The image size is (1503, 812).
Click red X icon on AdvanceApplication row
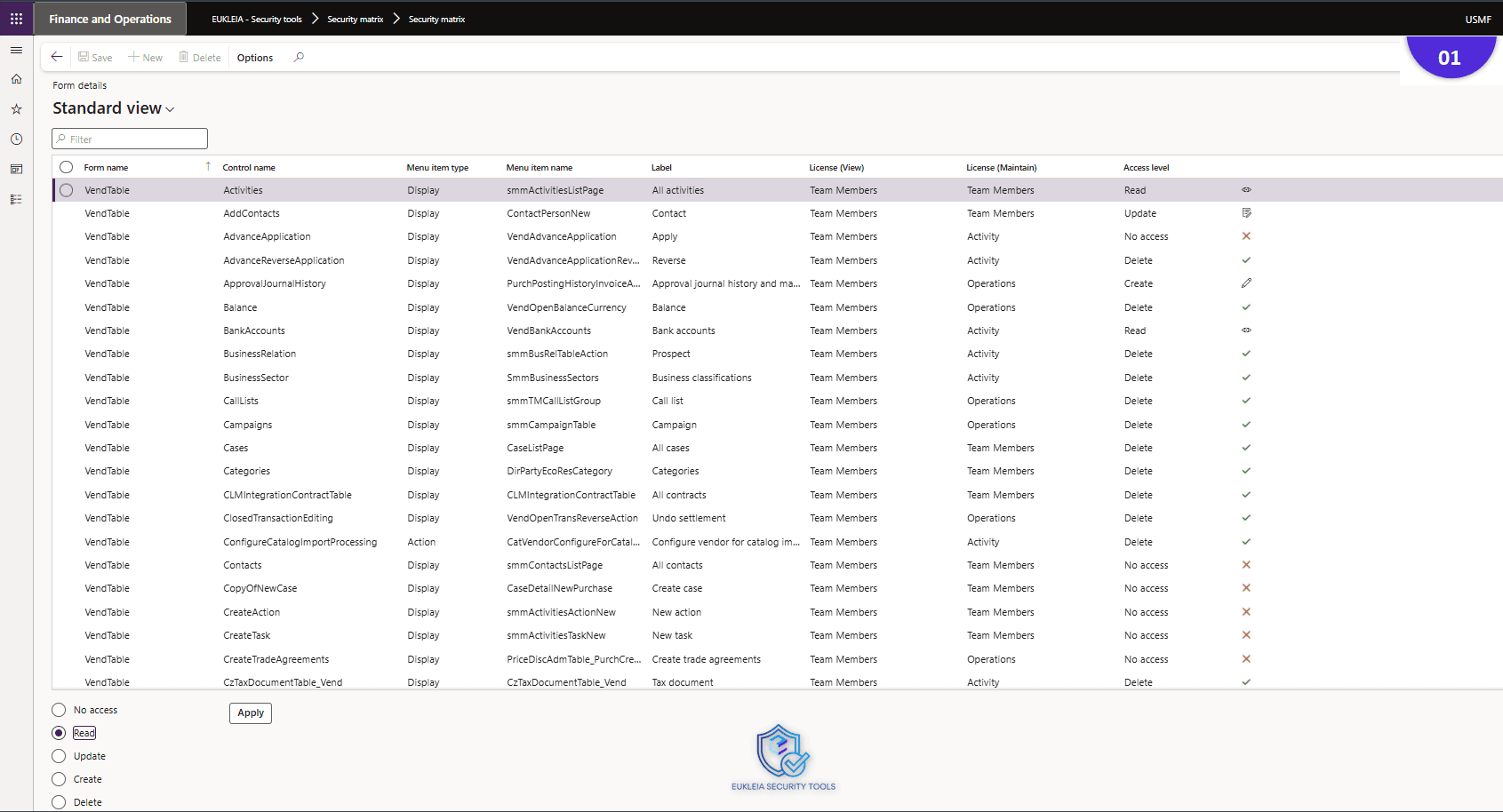click(1246, 236)
